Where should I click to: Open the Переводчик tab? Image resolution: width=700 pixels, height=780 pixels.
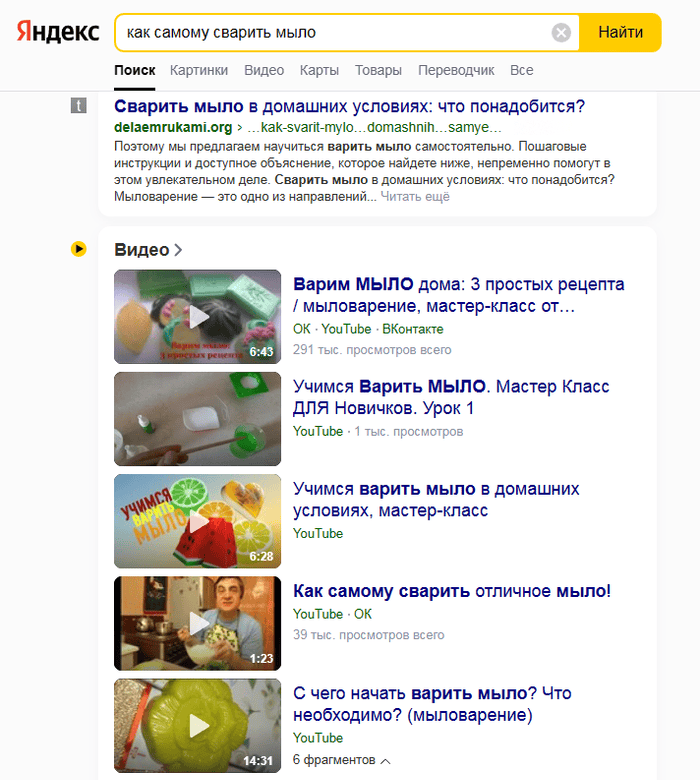click(x=456, y=70)
